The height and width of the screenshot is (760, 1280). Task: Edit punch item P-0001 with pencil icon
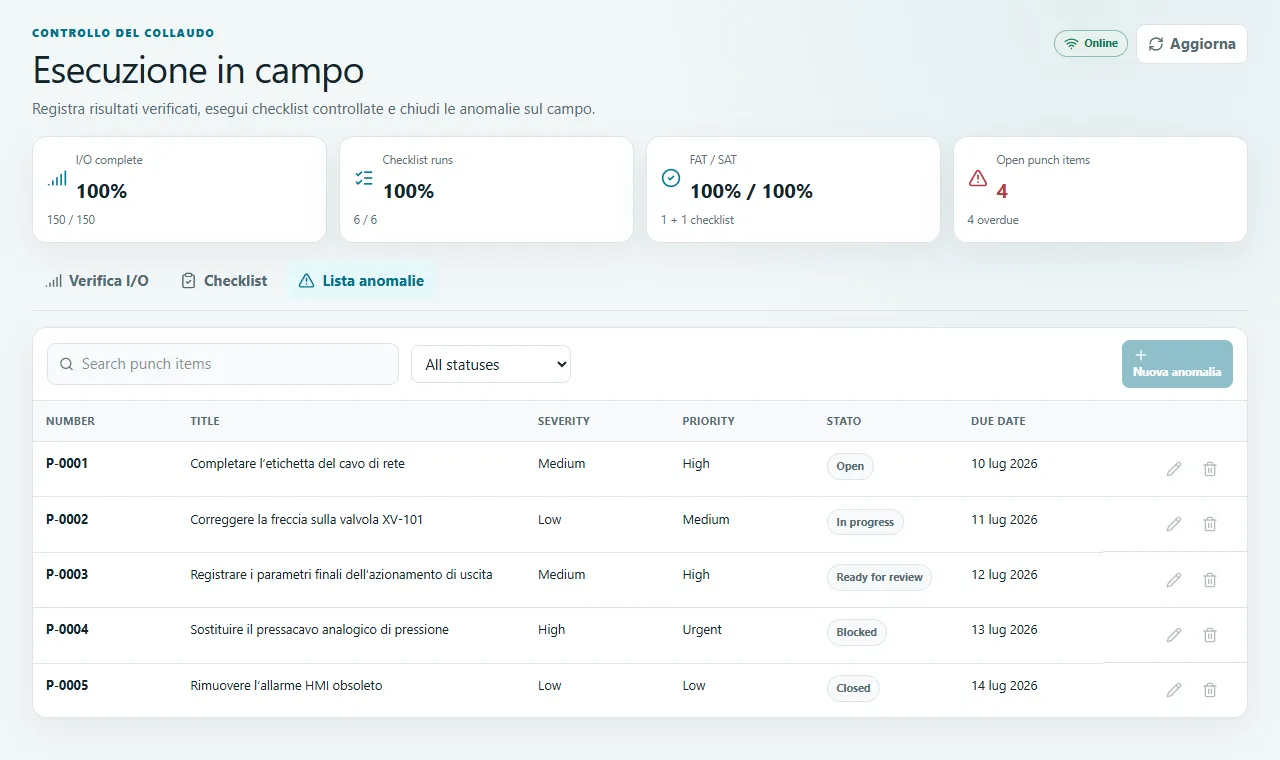point(1174,469)
